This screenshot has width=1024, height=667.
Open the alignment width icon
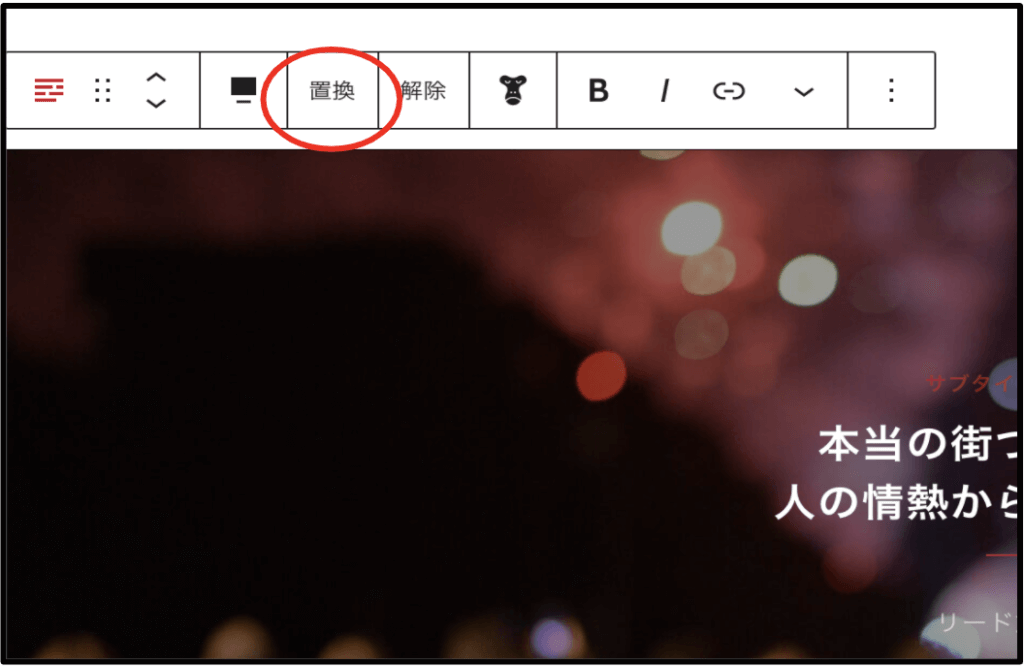pos(244,90)
